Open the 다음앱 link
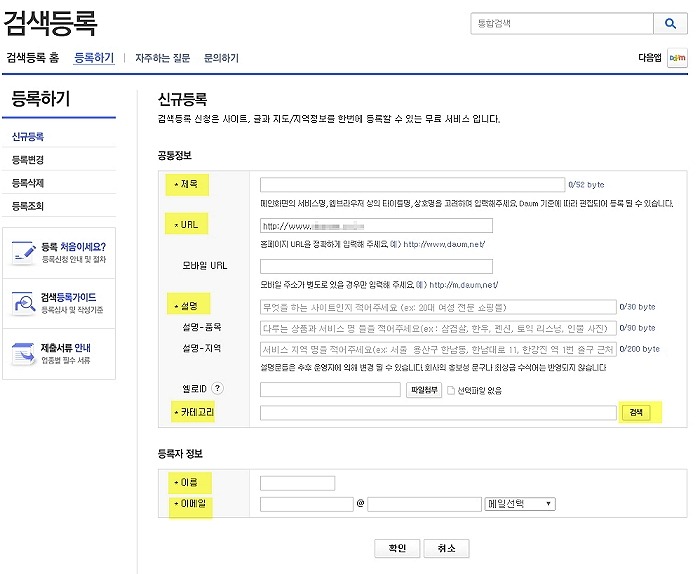Viewport: 700px width, 574px height. 650,58
